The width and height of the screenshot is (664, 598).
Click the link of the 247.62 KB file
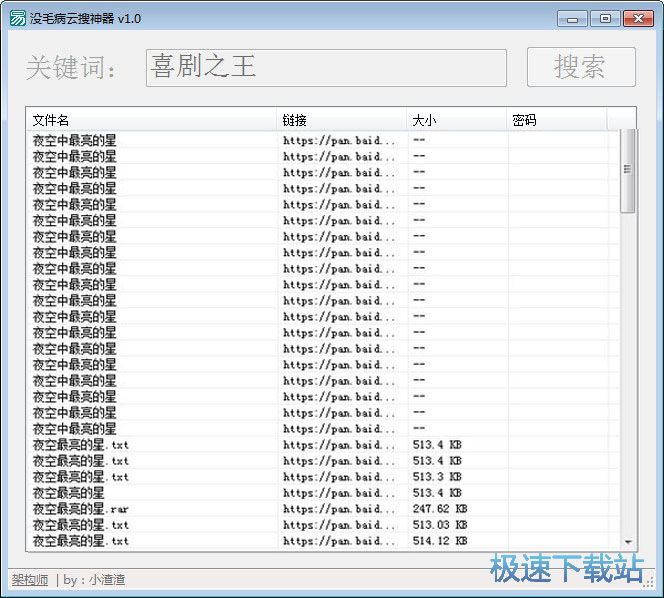pos(339,509)
